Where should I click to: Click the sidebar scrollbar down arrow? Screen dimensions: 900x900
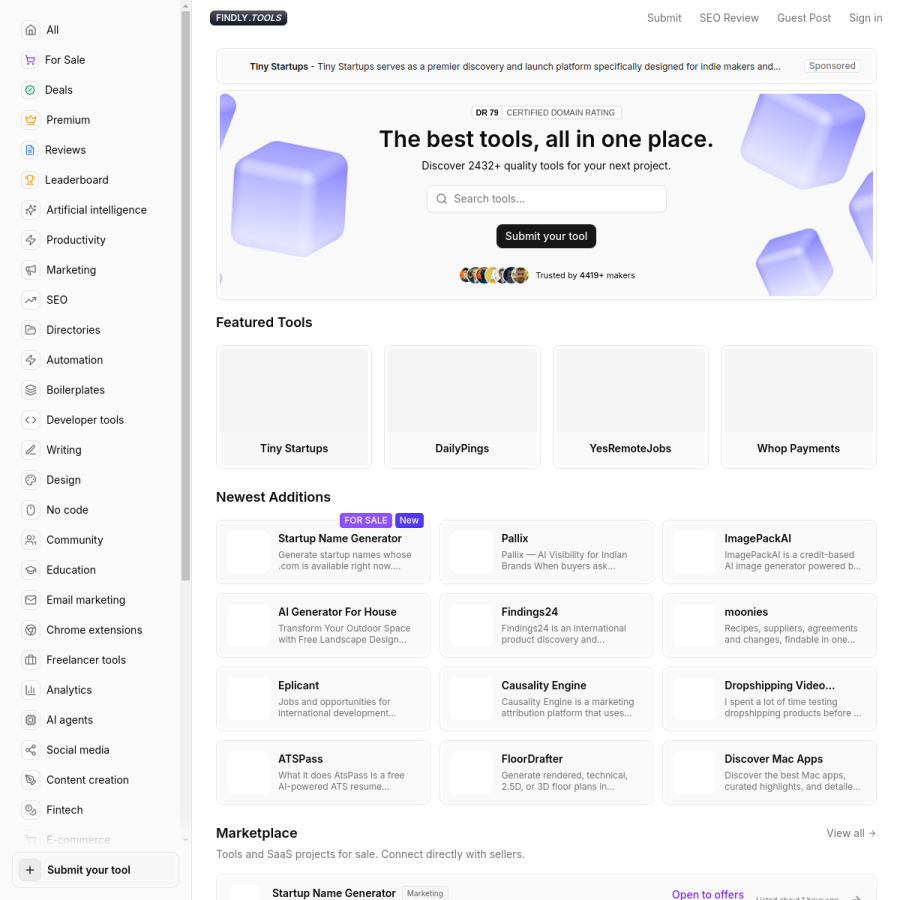point(185,839)
